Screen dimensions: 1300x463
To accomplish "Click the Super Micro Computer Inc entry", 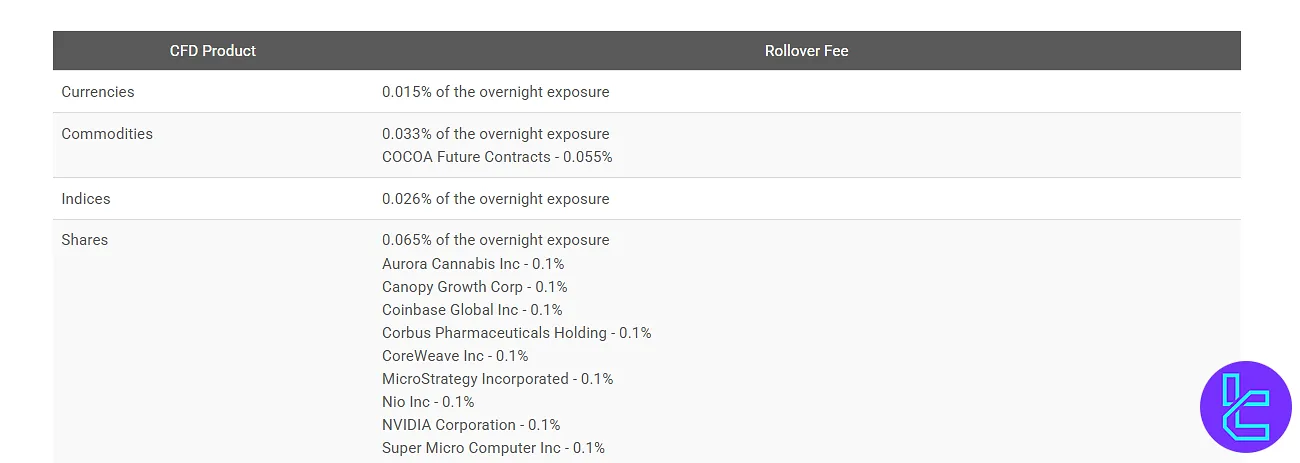I will 493,448.
